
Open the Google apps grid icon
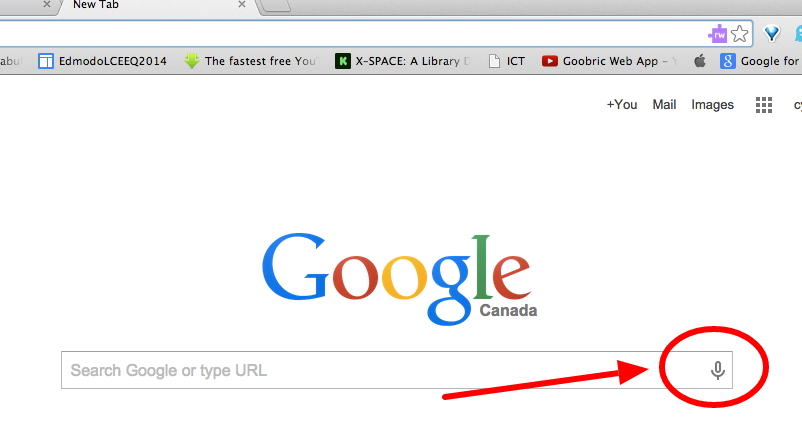pyautogui.click(x=764, y=105)
